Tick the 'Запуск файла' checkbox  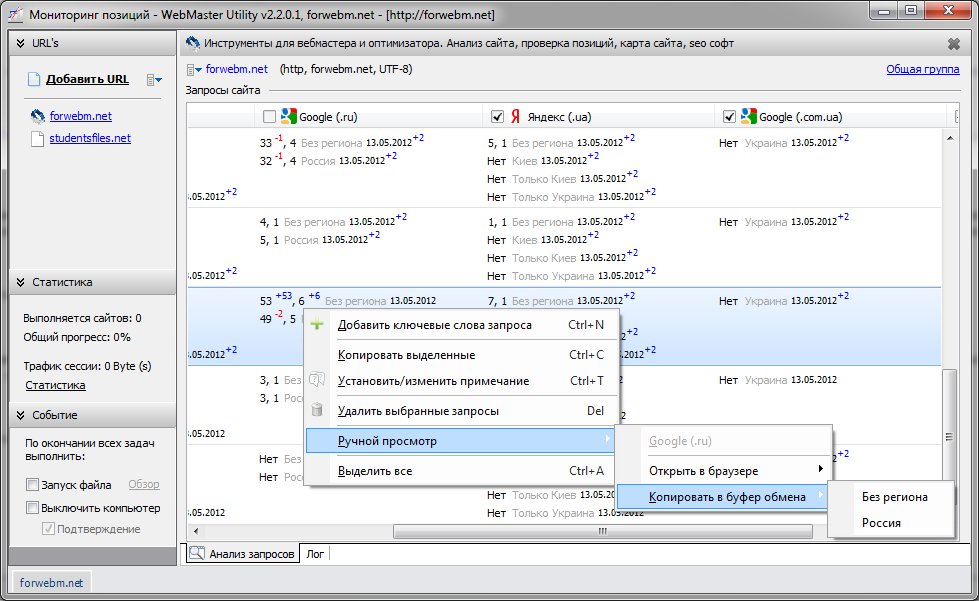[x=32, y=485]
